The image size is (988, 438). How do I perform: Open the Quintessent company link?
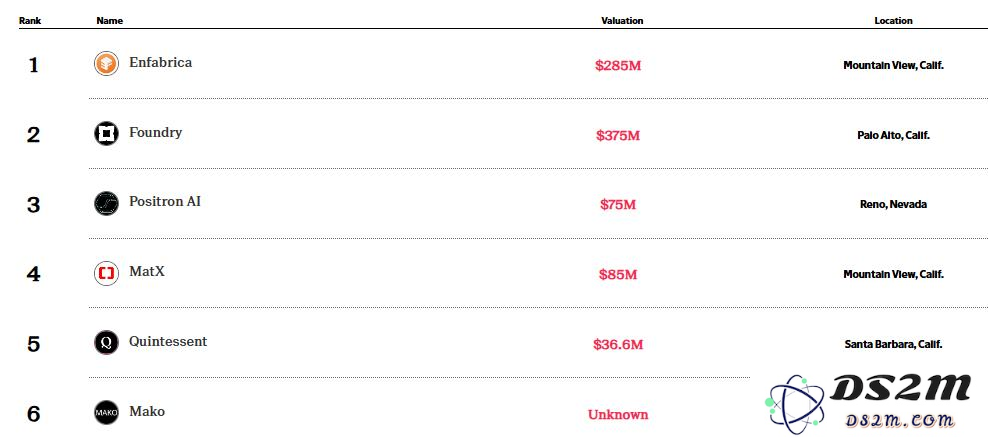tap(168, 342)
